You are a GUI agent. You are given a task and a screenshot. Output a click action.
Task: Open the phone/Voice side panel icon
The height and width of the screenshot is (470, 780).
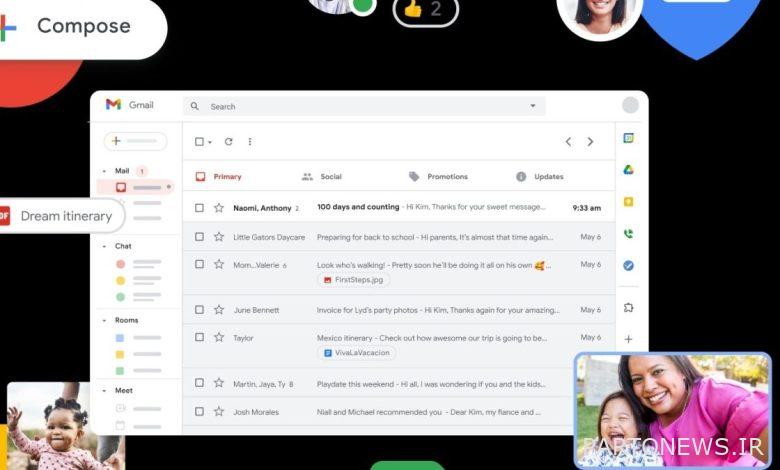[629, 234]
